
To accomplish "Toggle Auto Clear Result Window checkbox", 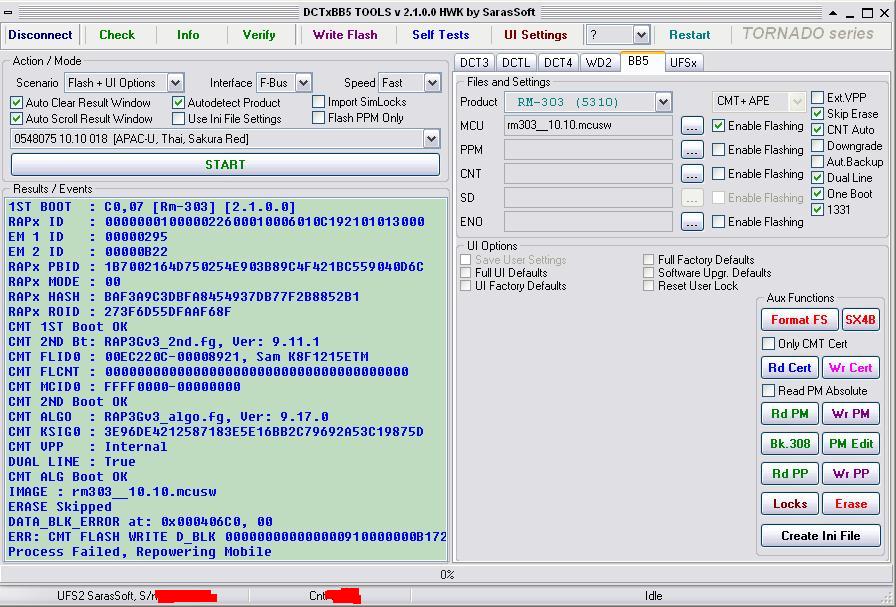I will coord(17,103).
